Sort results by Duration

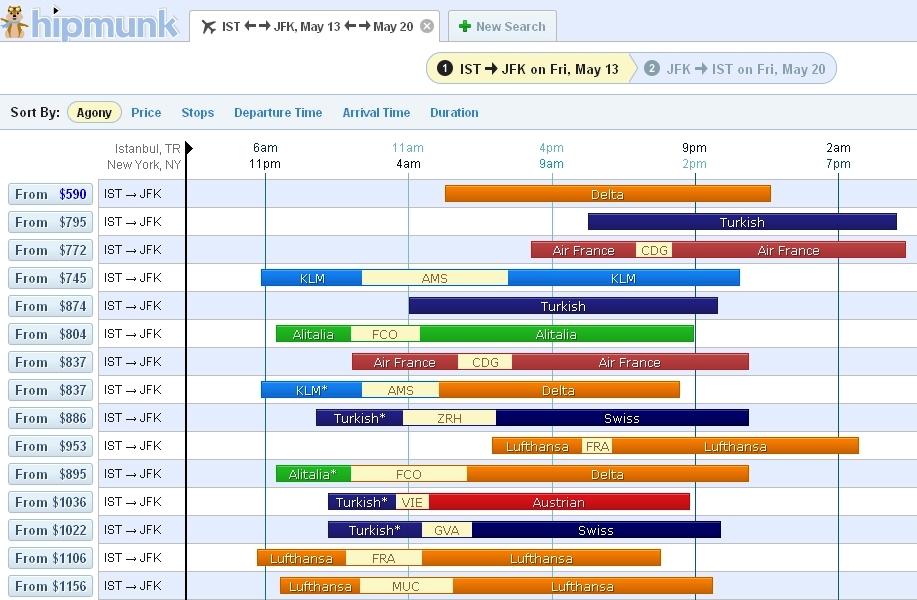[454, 112]
